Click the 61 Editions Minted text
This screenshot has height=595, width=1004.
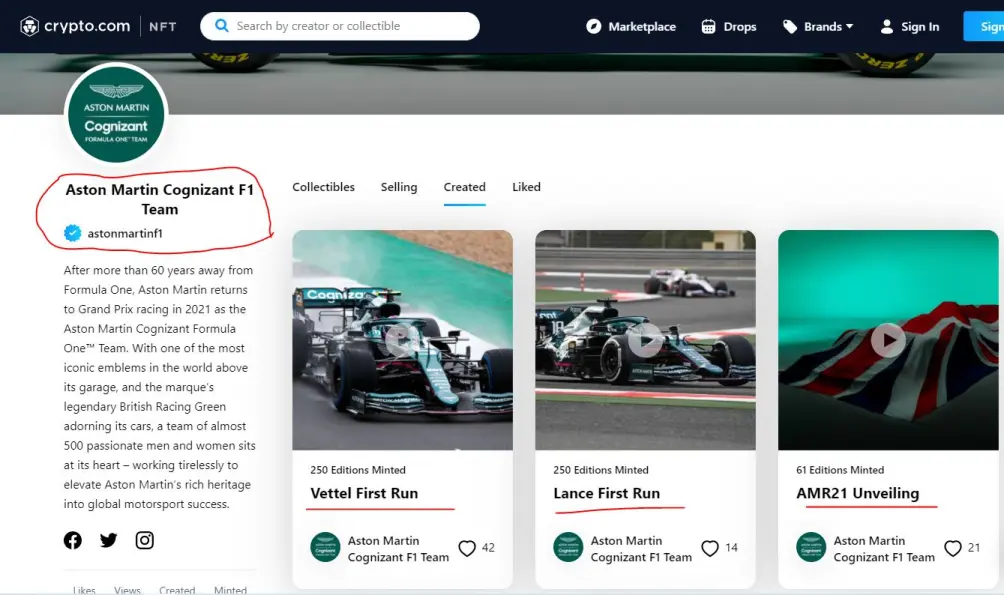tap(840, 469)
